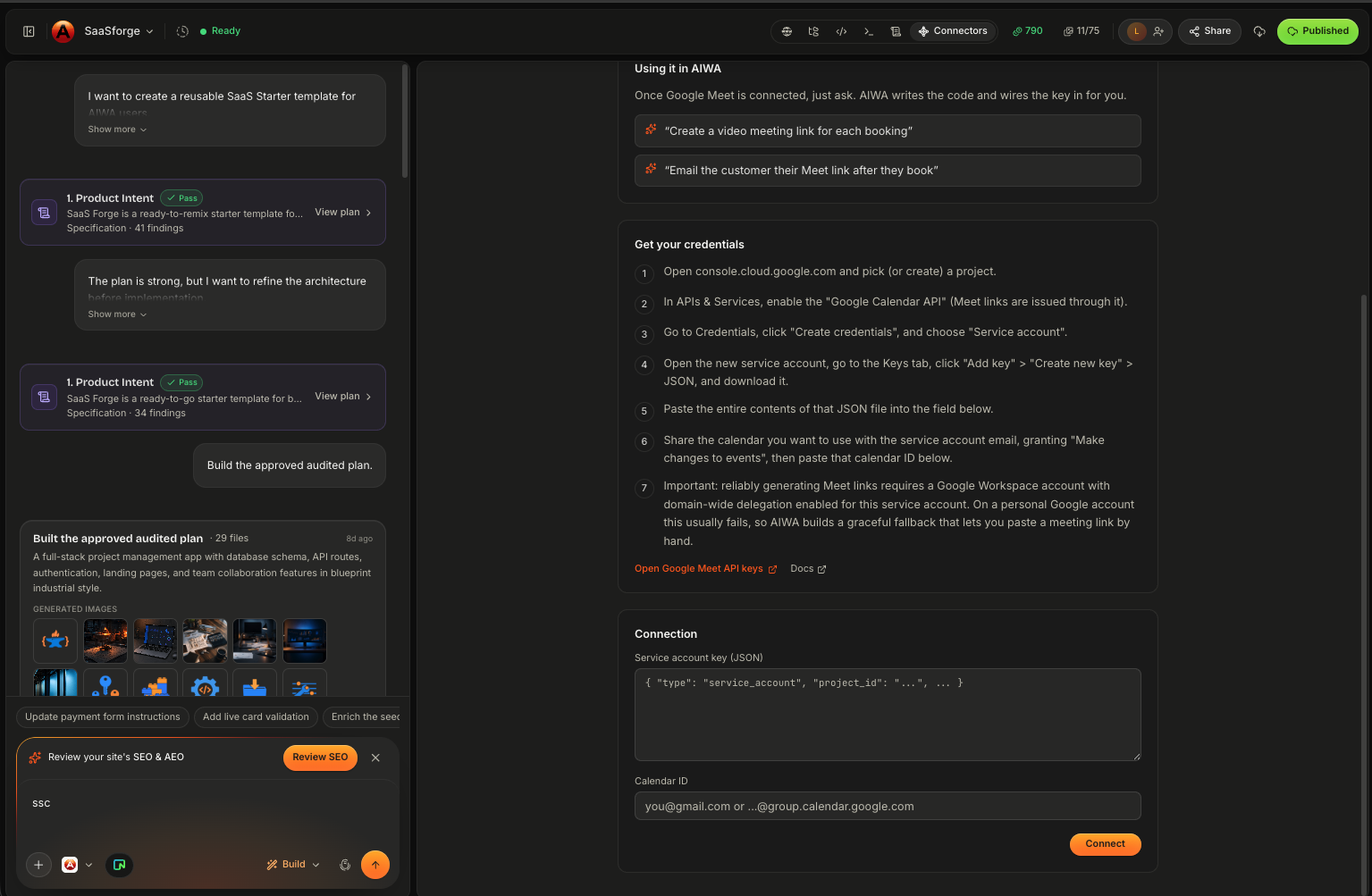Select the Update payment form instructions suggestion

(x=103, y=717)
